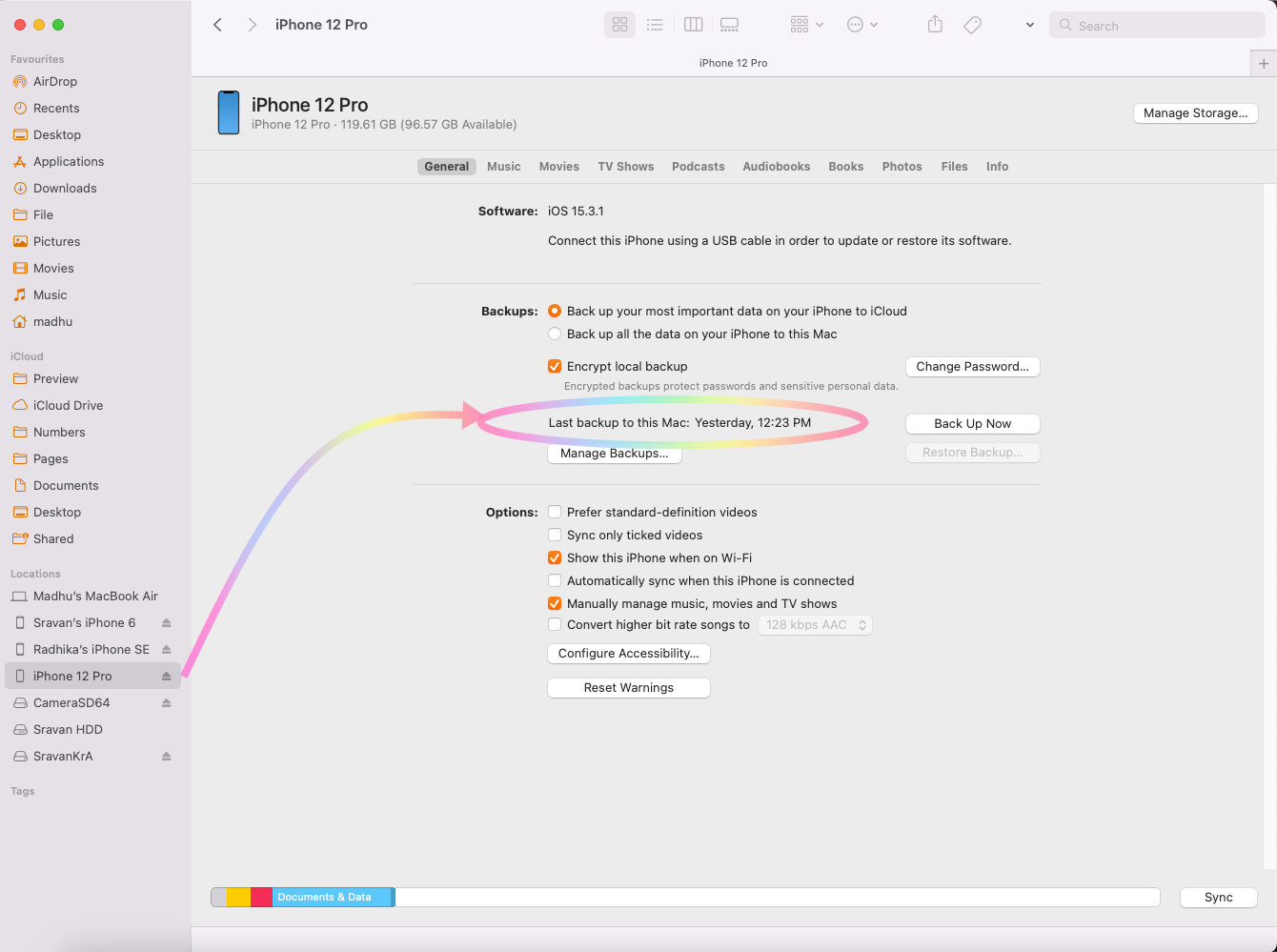Open the Action ellipsis menu dropdown
The image size is (1277, 952).
click(x=862, y=25)
